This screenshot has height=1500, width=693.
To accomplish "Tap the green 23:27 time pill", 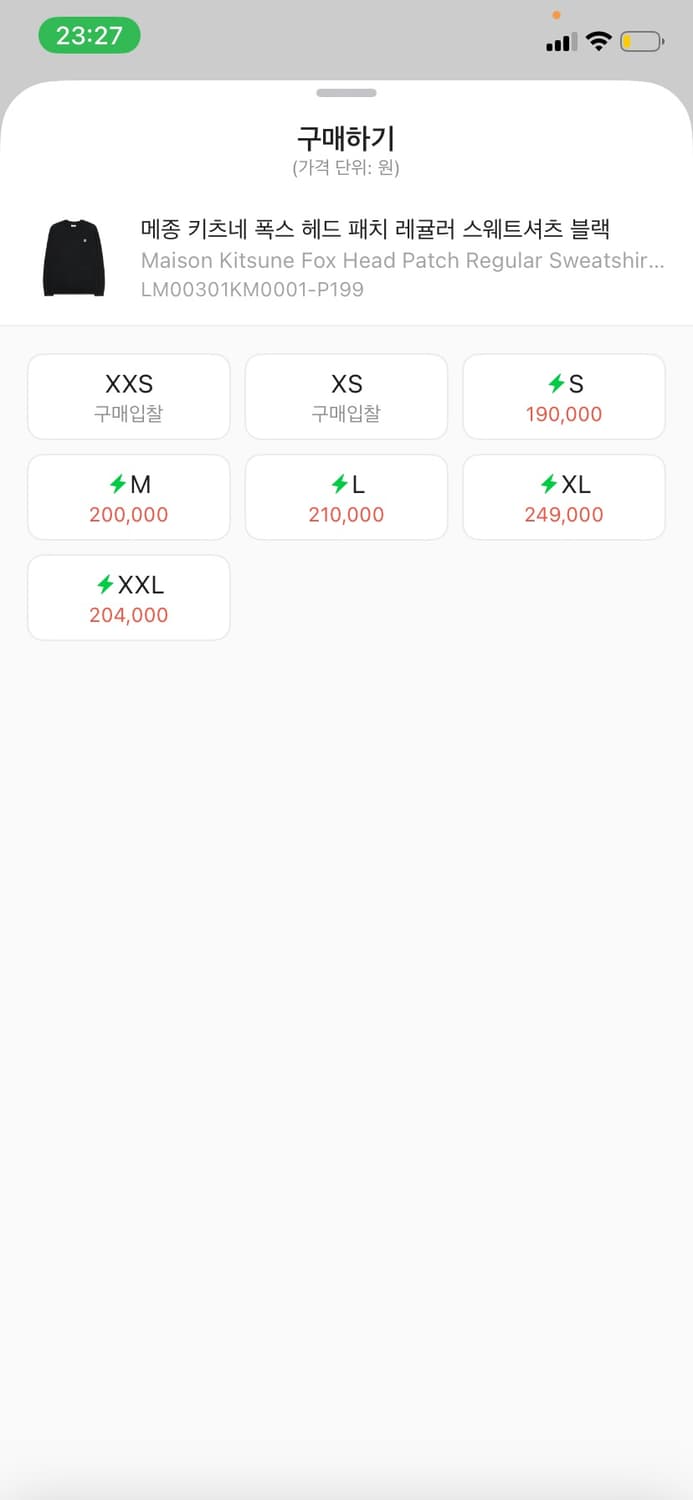I will pyautogui.click(x=89, y=34).
